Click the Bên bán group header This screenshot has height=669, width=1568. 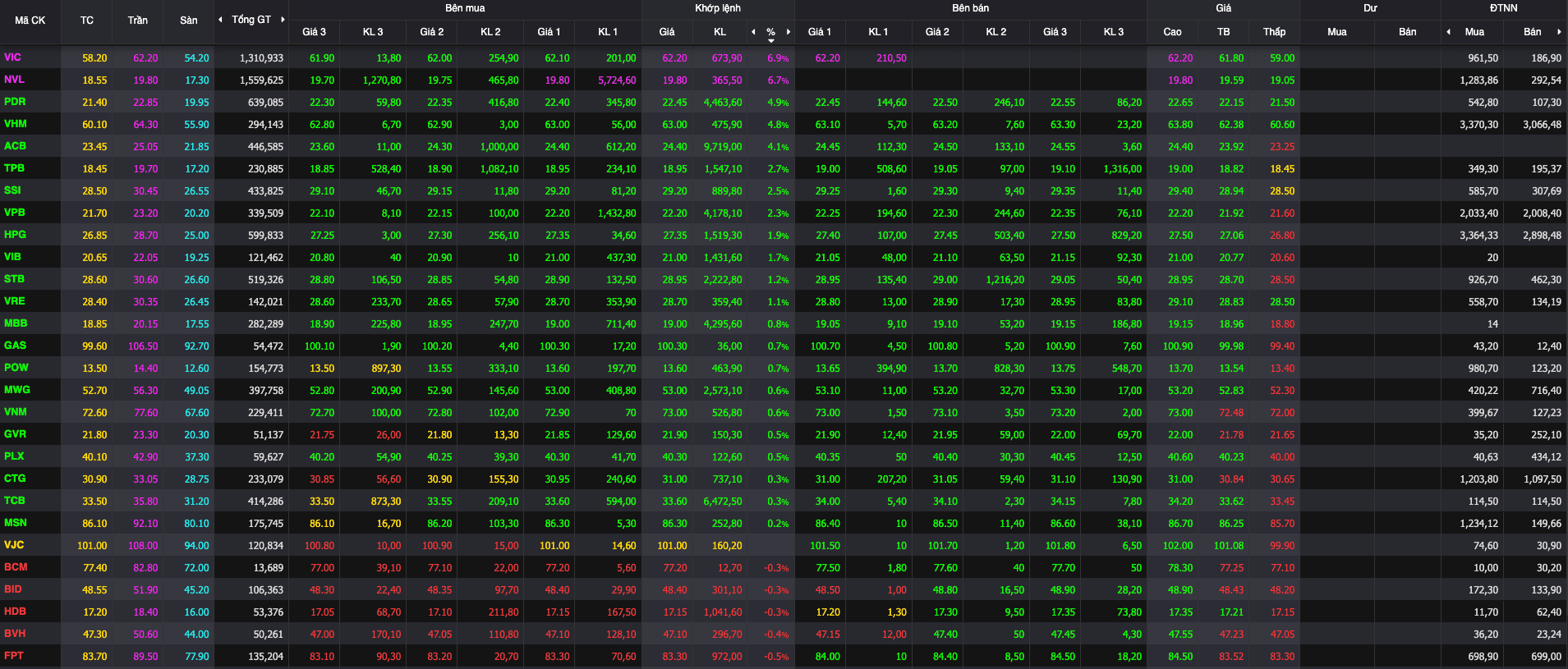pyautogui.click(x=970, y=8)
